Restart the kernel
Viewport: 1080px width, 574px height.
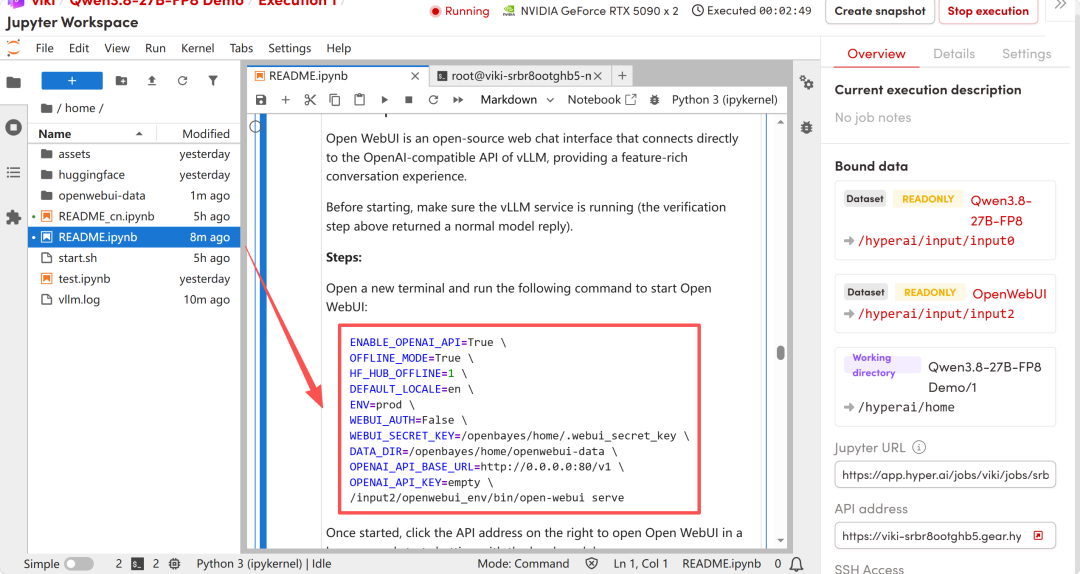pos(433,100)
